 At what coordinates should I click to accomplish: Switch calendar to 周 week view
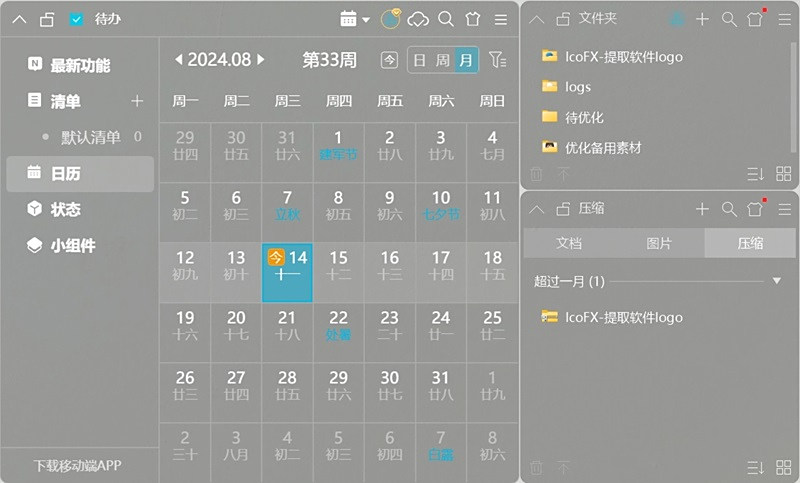(x=442, y=60)
